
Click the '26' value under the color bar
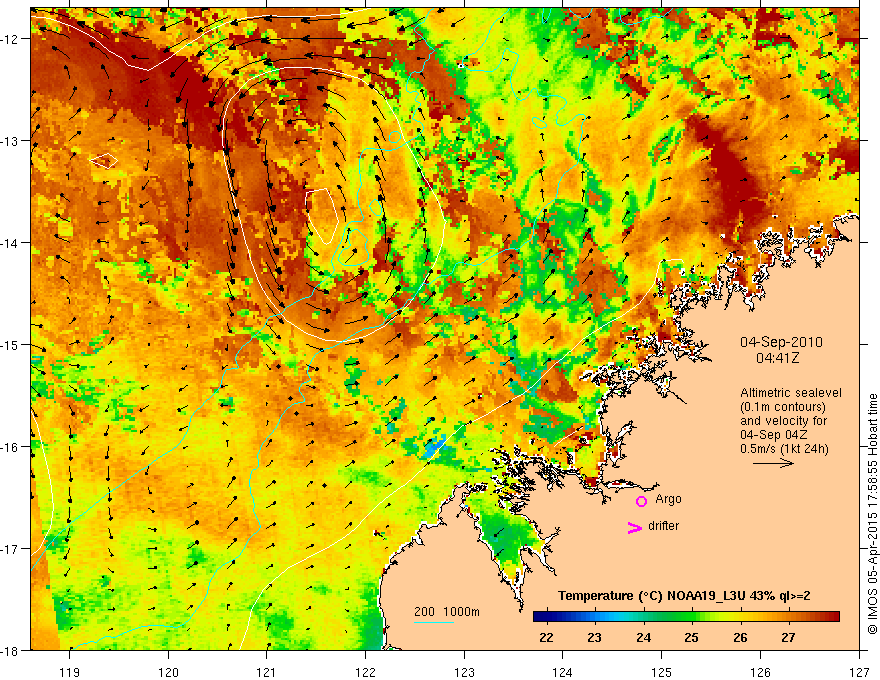740,637
